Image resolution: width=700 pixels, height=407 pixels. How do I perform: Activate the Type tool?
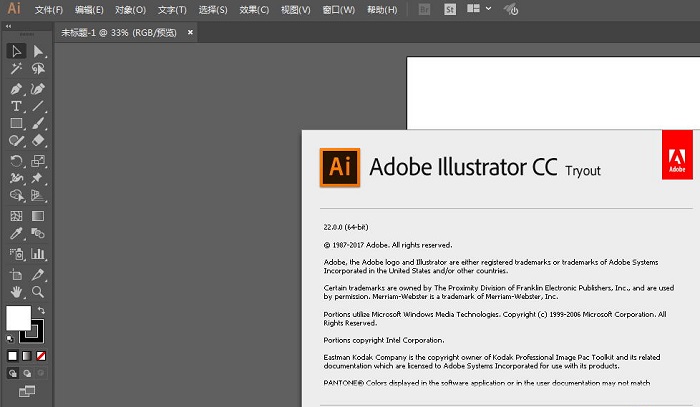tap(17, 106)
